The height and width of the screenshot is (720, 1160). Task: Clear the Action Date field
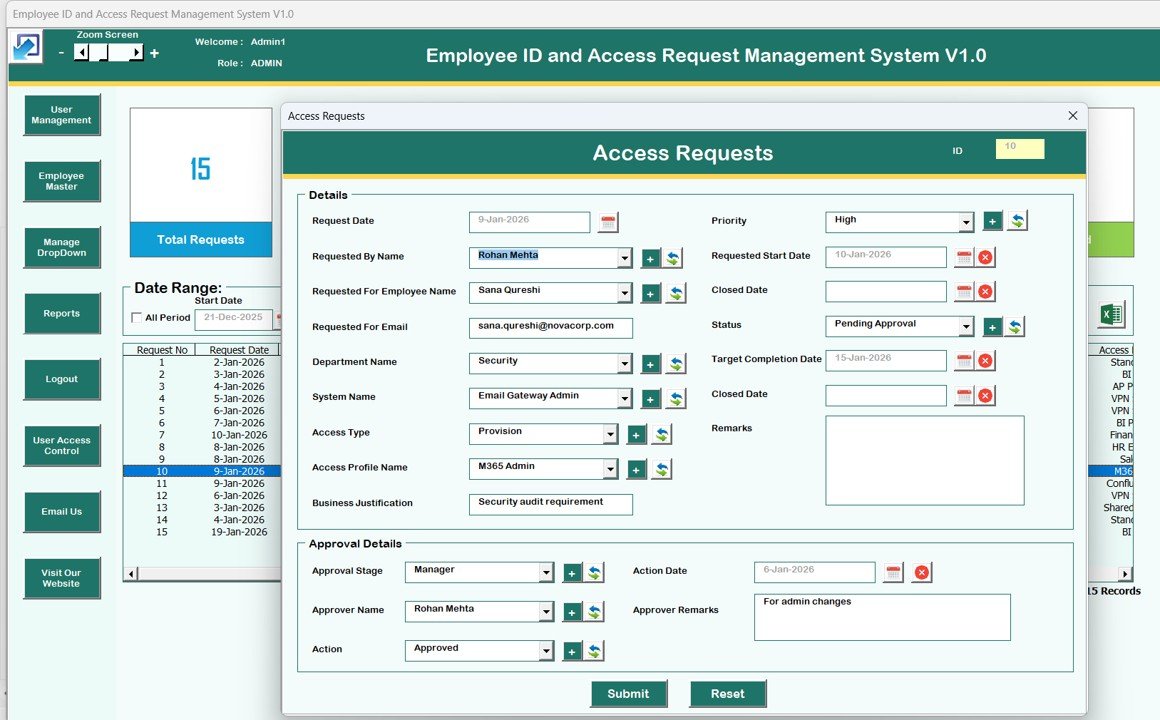coord(922,572)
